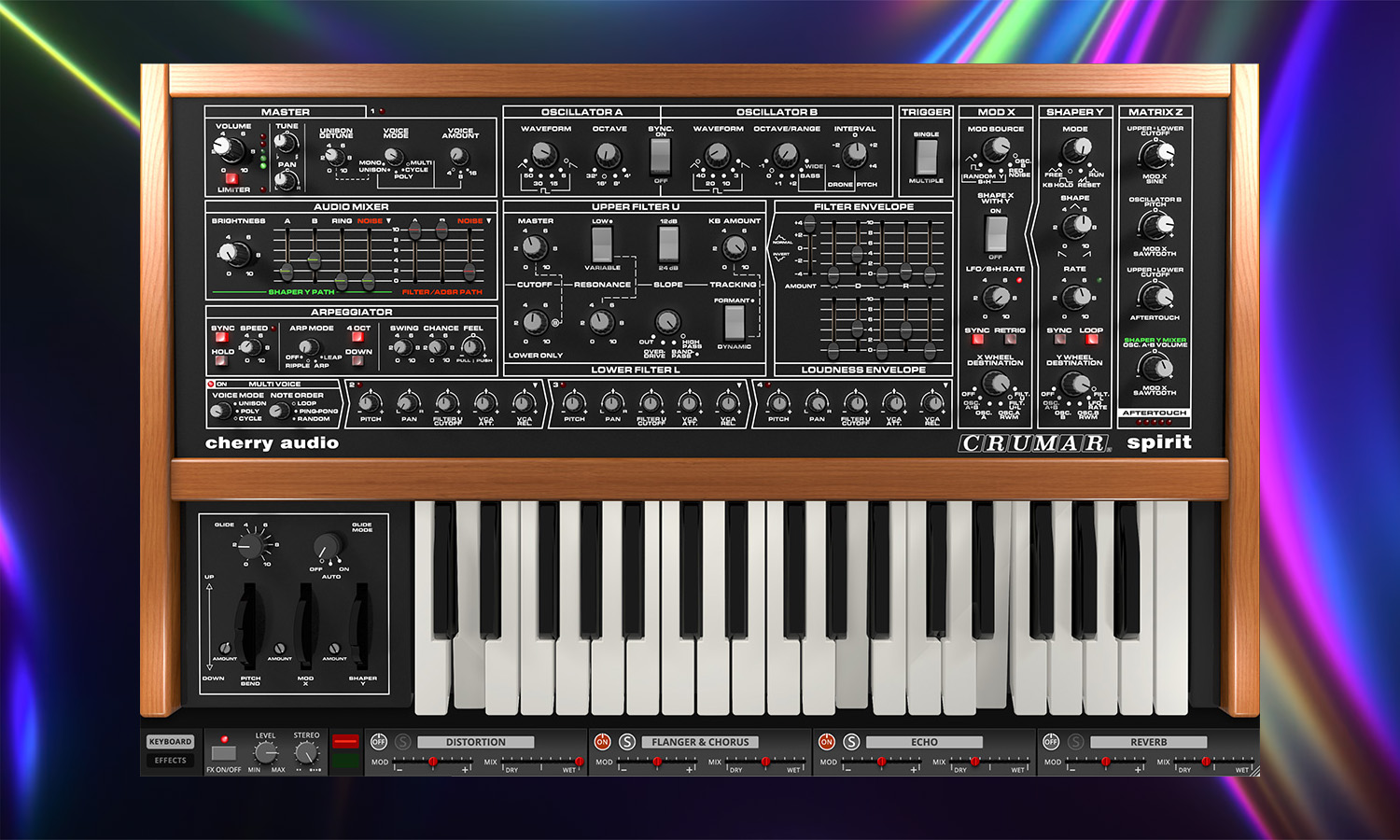
Task: Click the Oscillator A Waveform knob
Action: [x=543, y=153]
